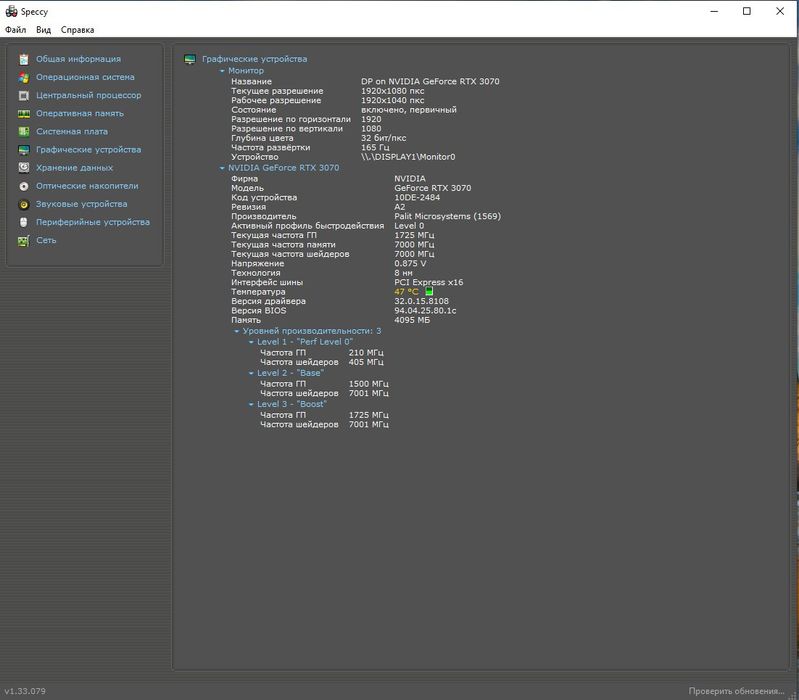This screenshot has height=700, width=799.
Task: Maximize the Speccy window
Action: pos(747,11)
